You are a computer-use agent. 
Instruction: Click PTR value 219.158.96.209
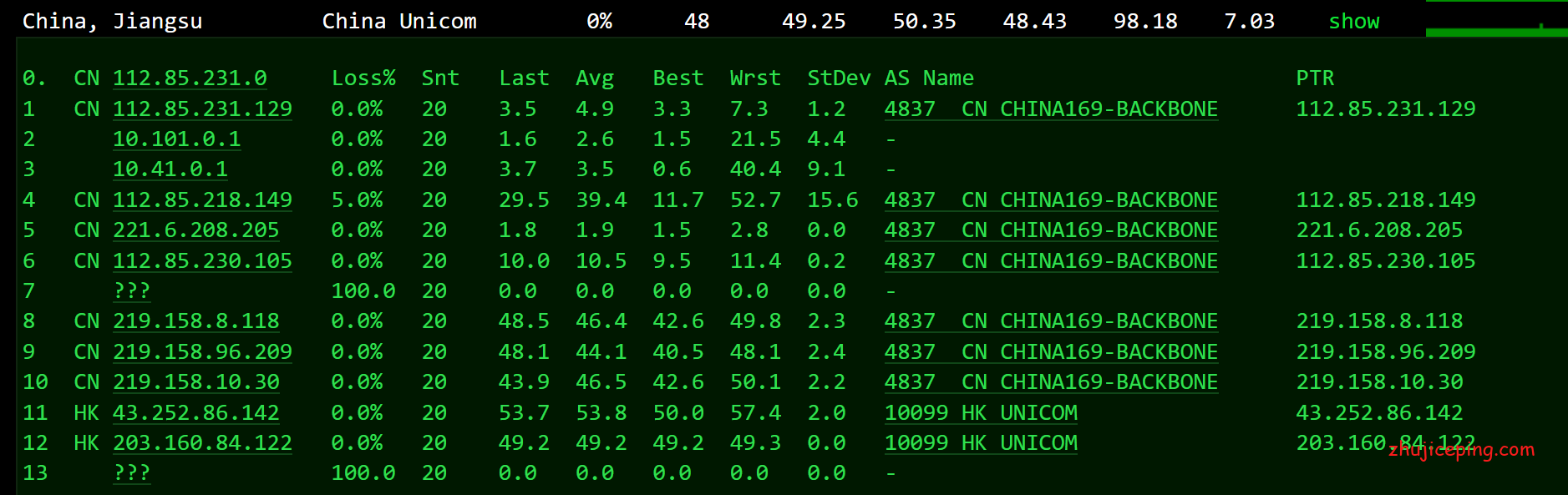click(x=1386, y=351)
